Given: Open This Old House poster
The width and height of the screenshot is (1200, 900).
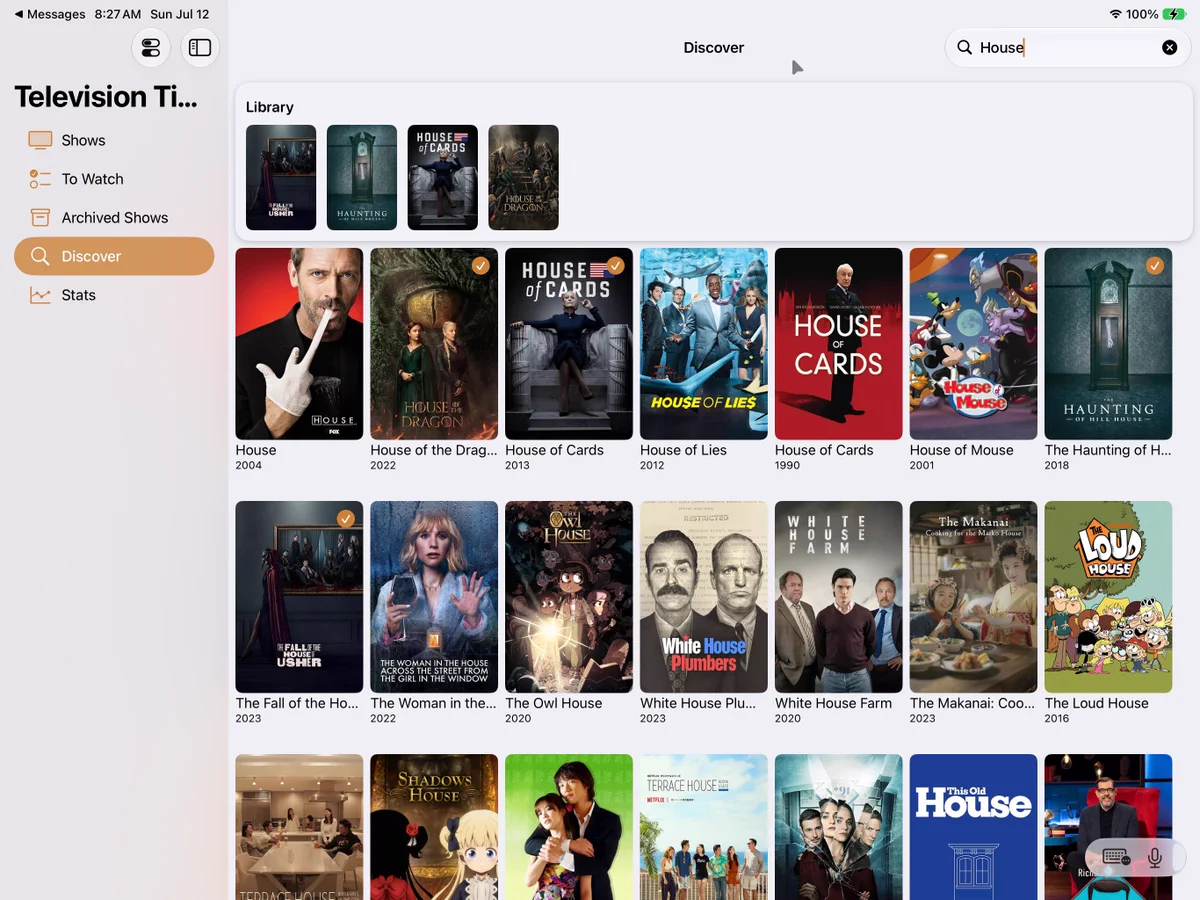Looking at the screenshot, I should tap(974, 827).
